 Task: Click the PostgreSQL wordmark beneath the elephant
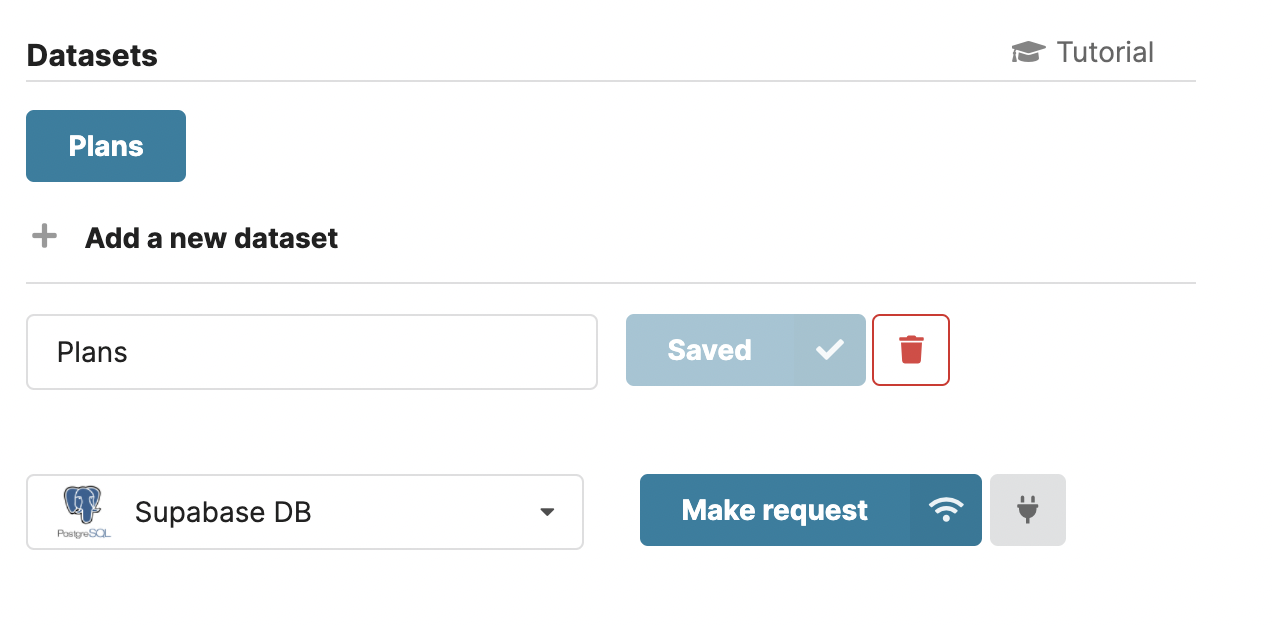pos(84,534)
